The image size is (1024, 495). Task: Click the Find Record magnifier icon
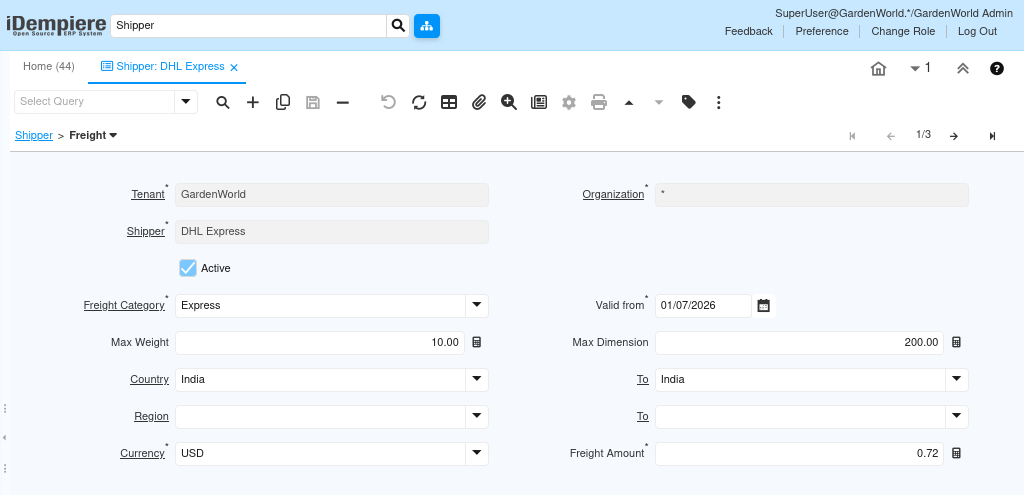click(x=223, y=103)
